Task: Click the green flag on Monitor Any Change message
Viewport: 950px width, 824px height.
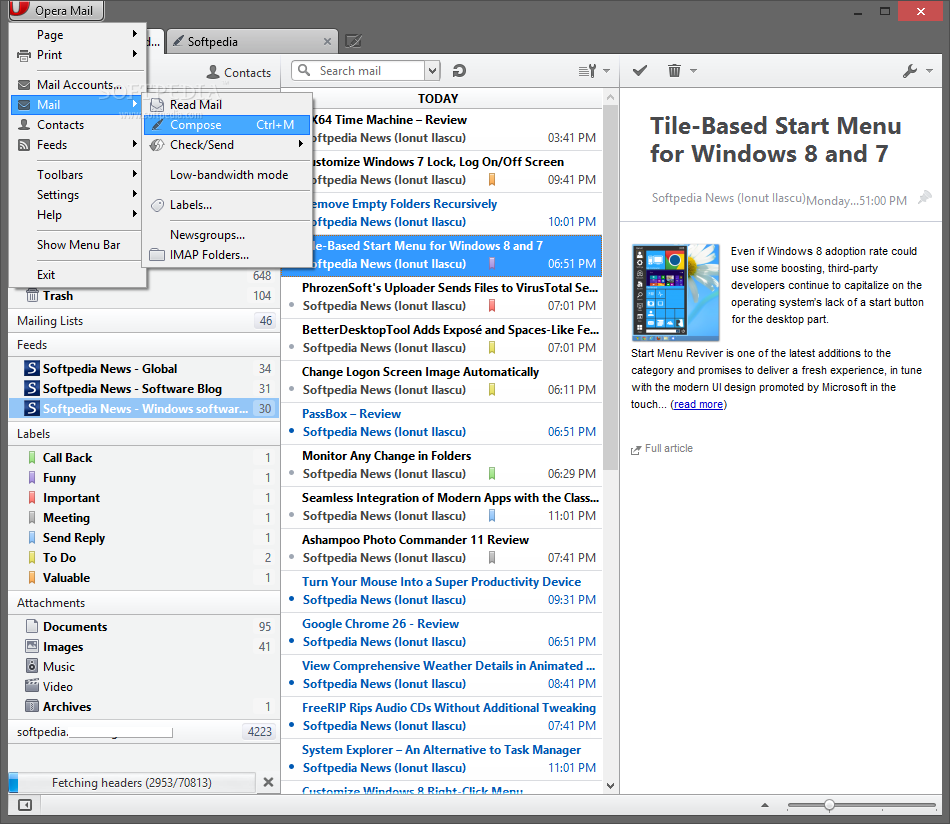Action: [x=492, y=473]
